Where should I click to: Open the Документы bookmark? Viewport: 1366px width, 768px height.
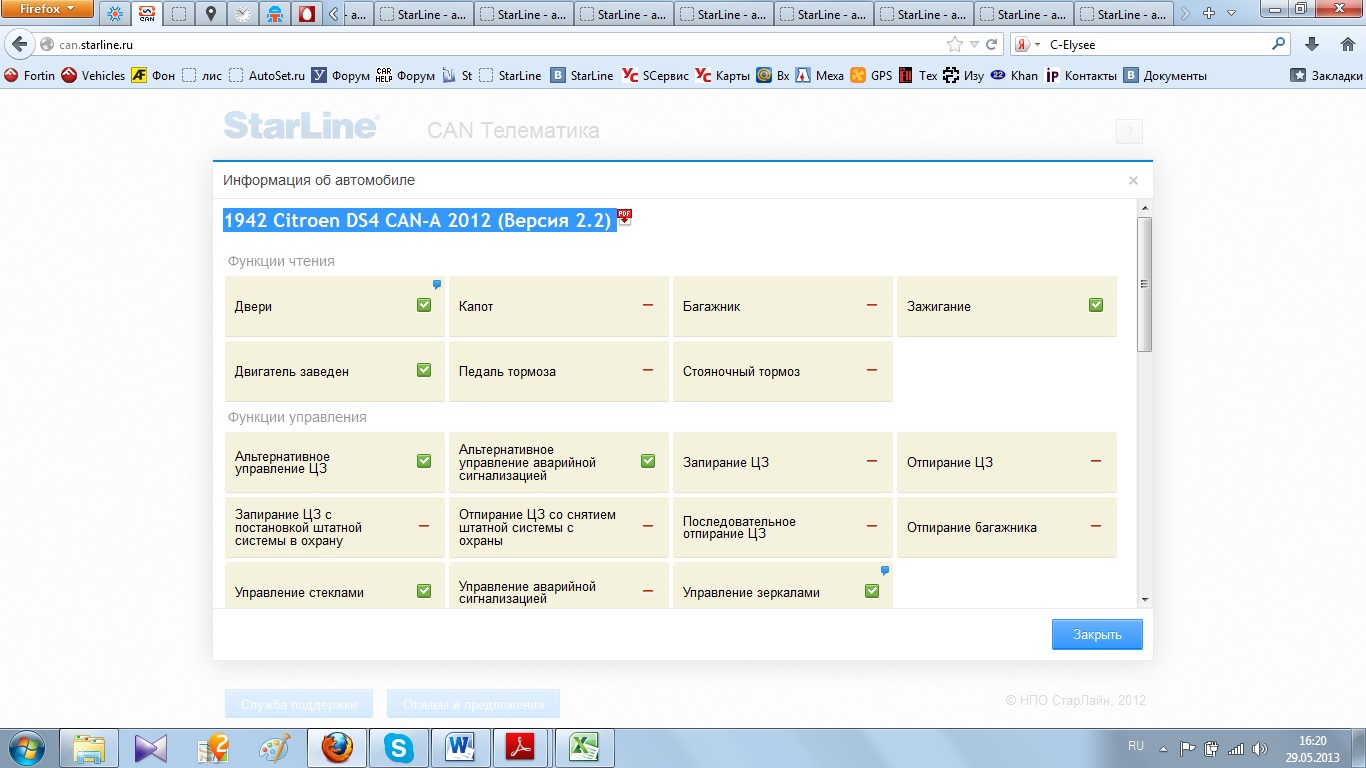(1166, 75)
